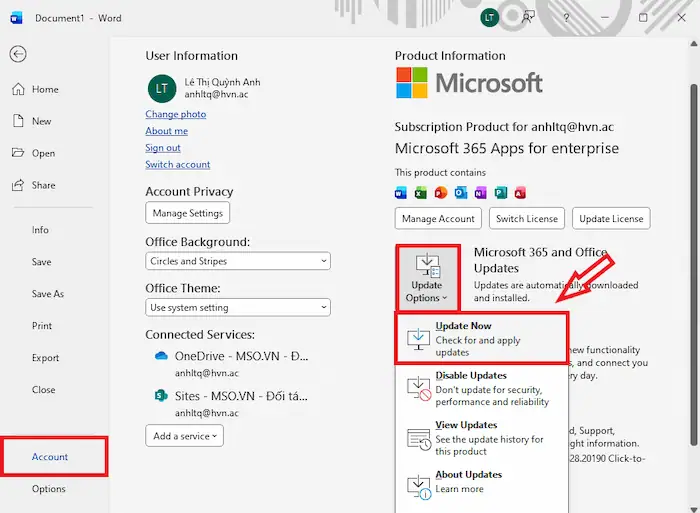Screen dimensions: 700x513
Task: Go to Options in sidebar
Action: pyautogui.click(x=49, y=489)
